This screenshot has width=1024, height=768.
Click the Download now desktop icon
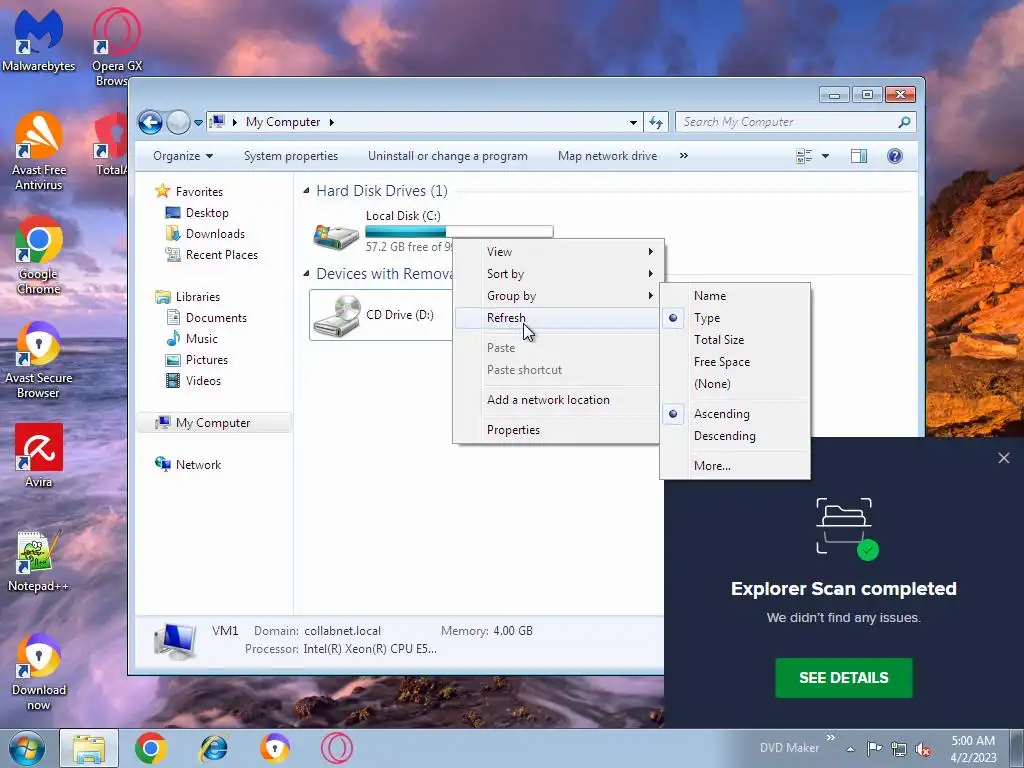39,673
